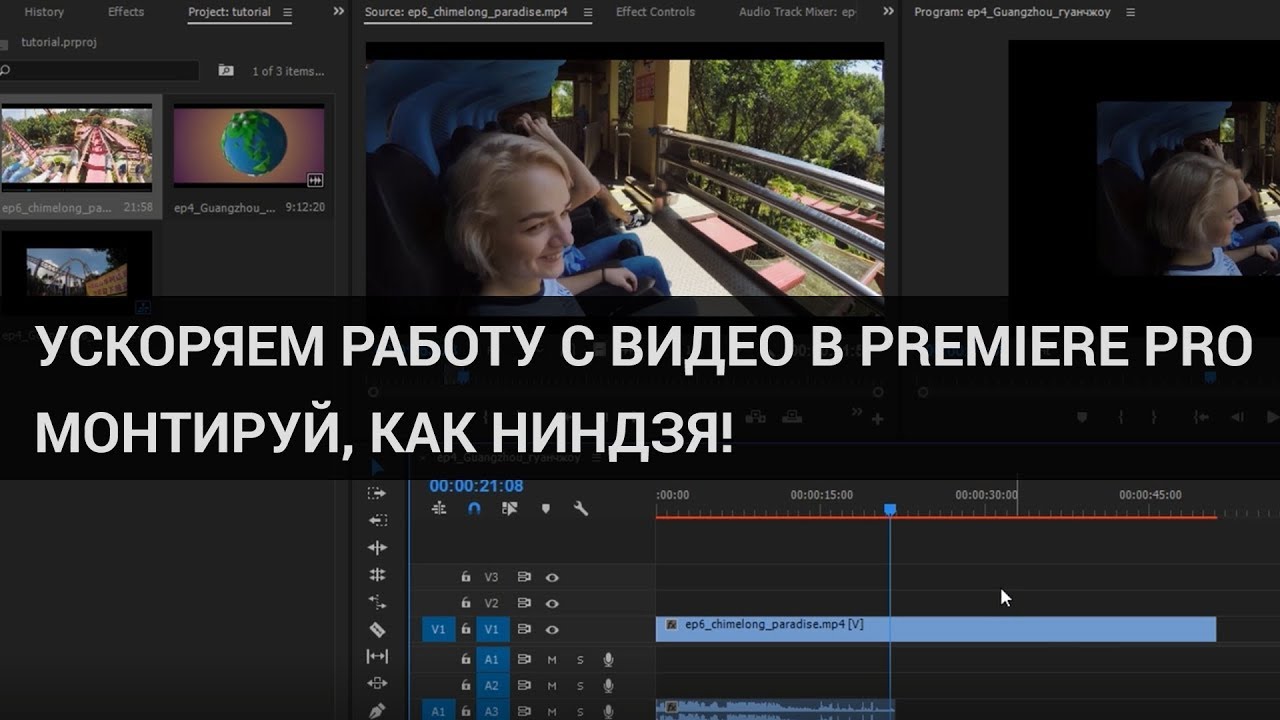Toggle lock on track V3
The width and height of the screenshot is (1280, 720).
point(465,577)
